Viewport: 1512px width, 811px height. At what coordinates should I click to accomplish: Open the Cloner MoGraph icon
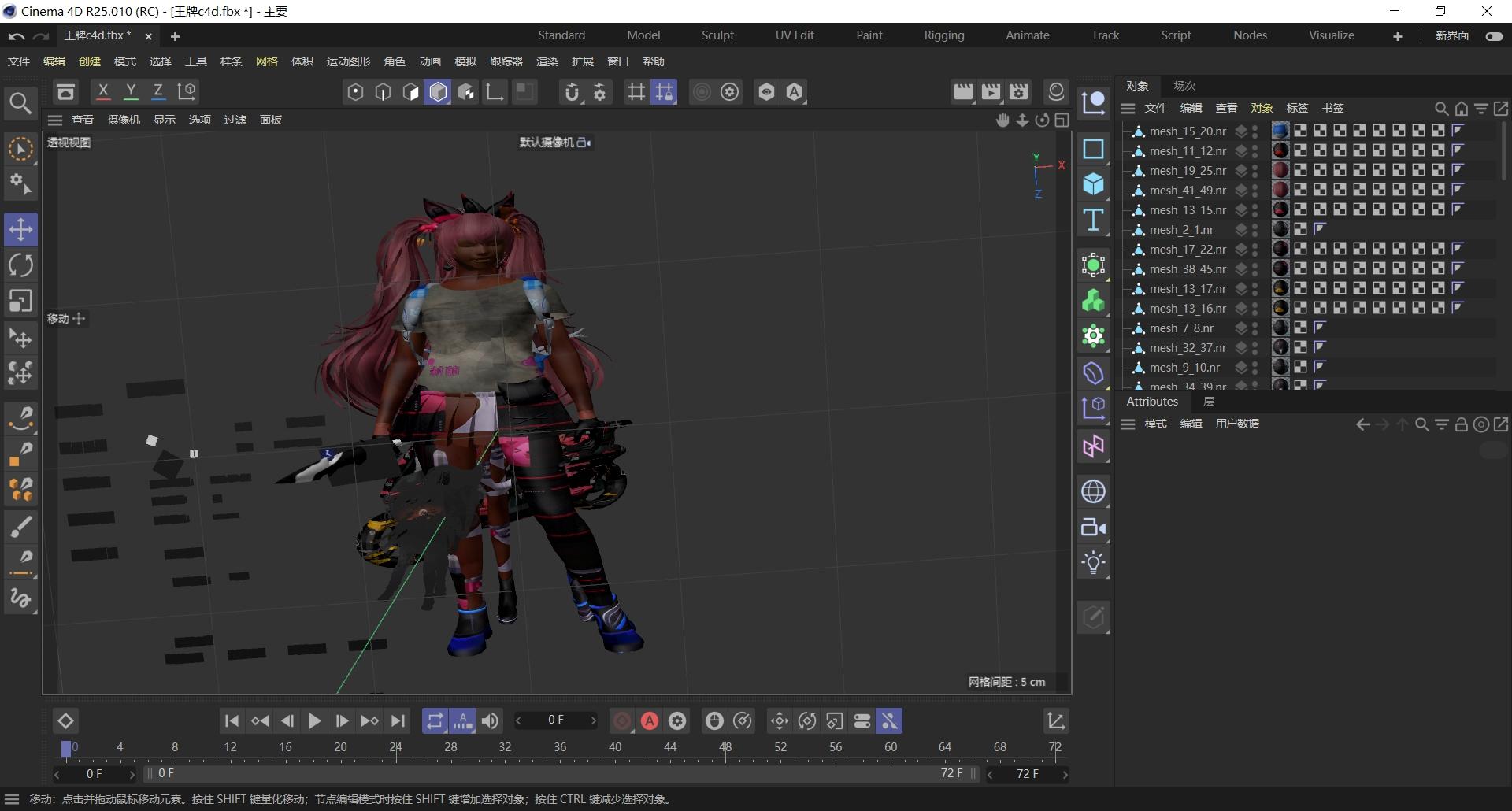pyautogui.click(x=1094, y=301)
